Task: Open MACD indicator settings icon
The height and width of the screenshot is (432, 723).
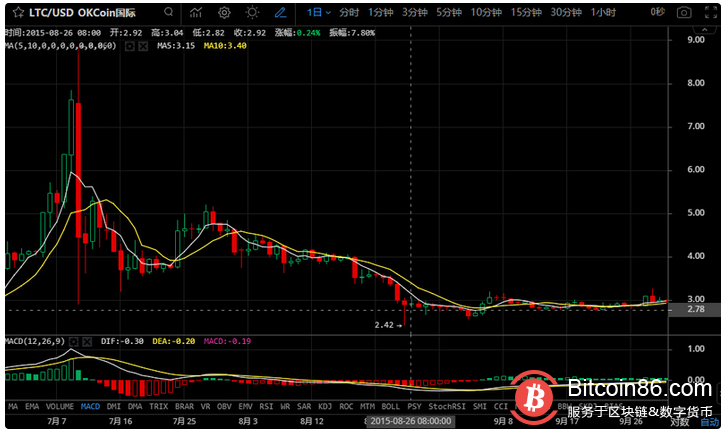Action: (x=73, y=342)
